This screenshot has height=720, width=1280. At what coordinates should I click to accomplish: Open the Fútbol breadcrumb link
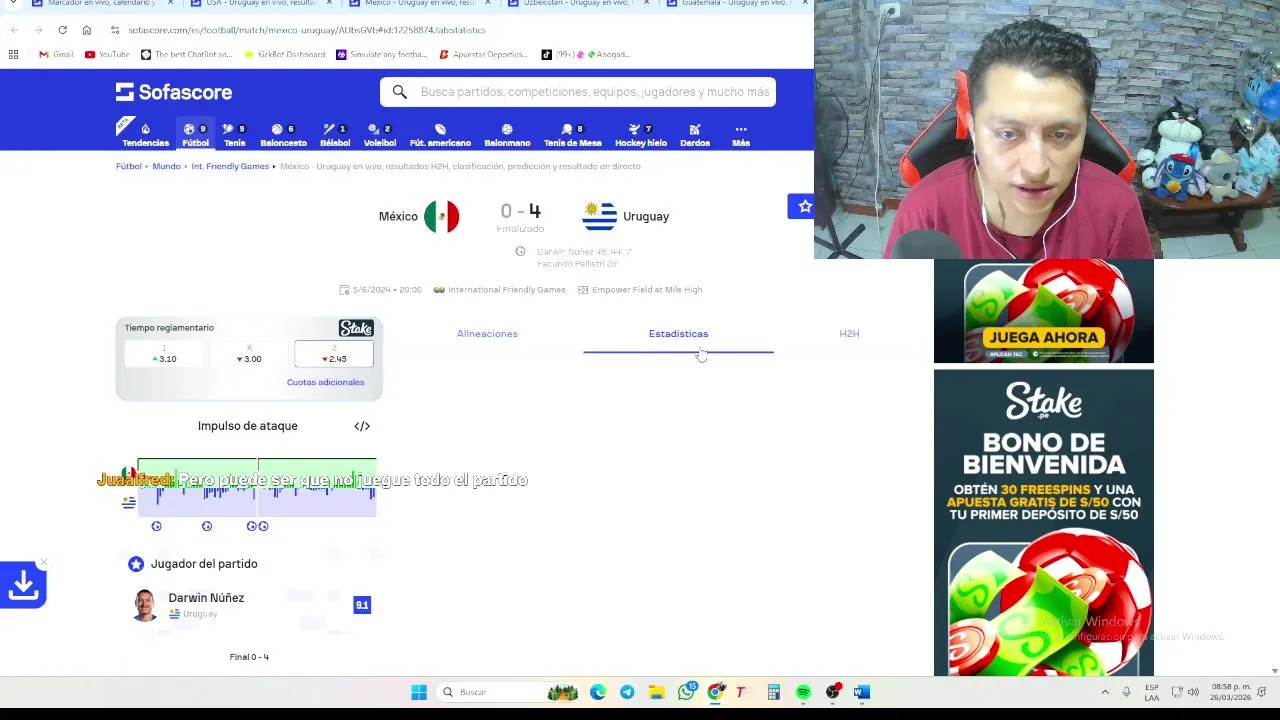click(128, 166)
